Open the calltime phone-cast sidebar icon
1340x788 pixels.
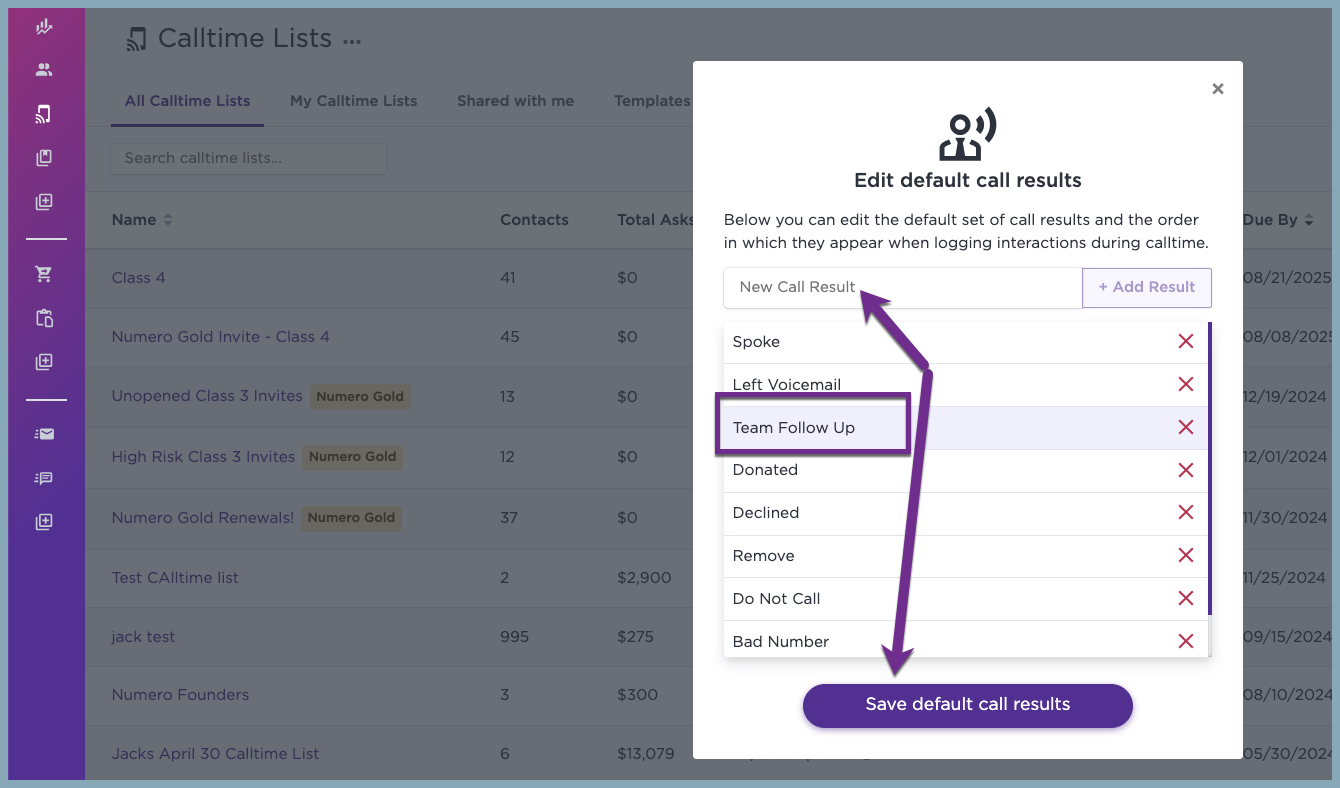pyautogui.click(x=43, y=114)
